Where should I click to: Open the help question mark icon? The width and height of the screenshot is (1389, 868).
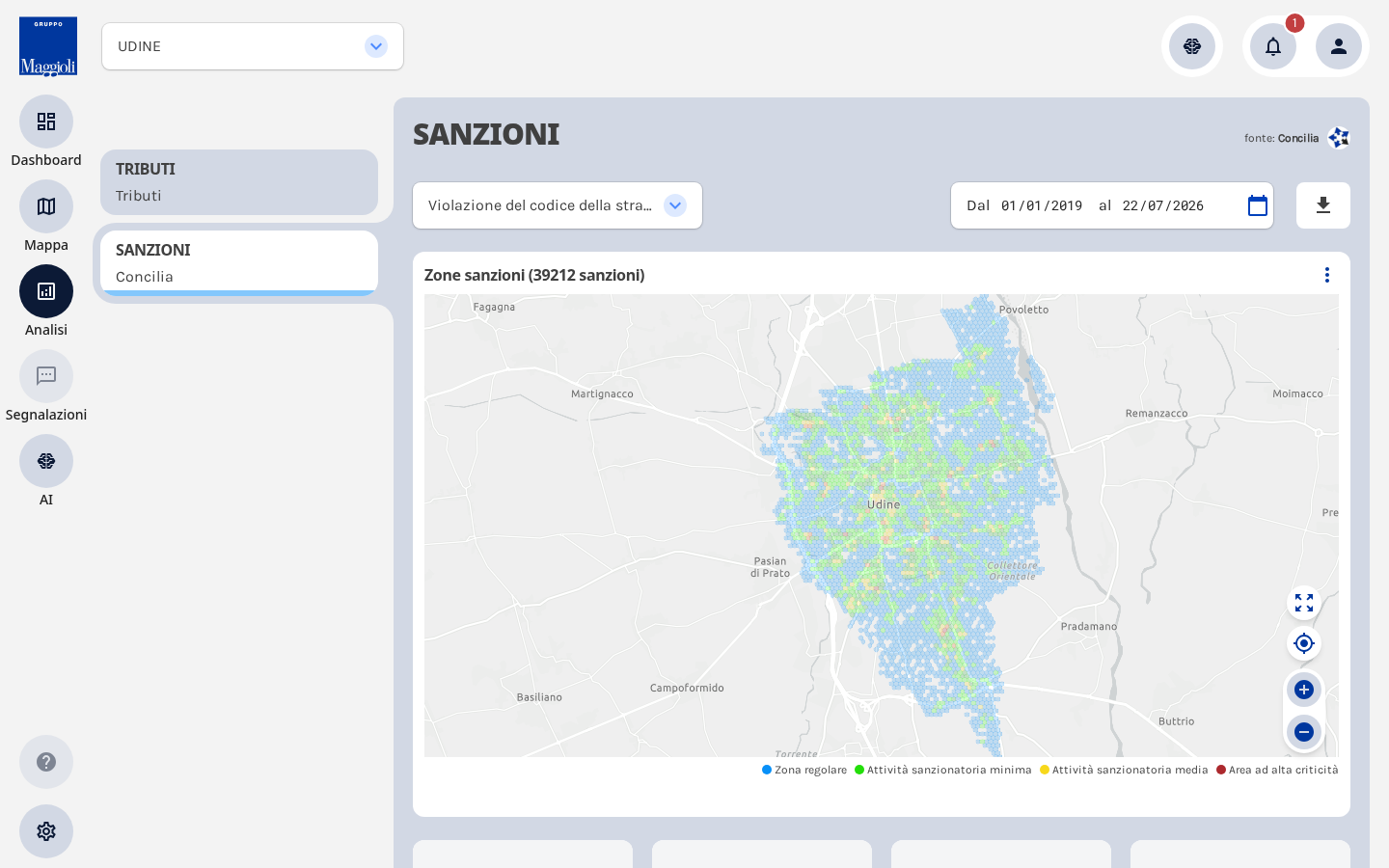coord(46,762)
